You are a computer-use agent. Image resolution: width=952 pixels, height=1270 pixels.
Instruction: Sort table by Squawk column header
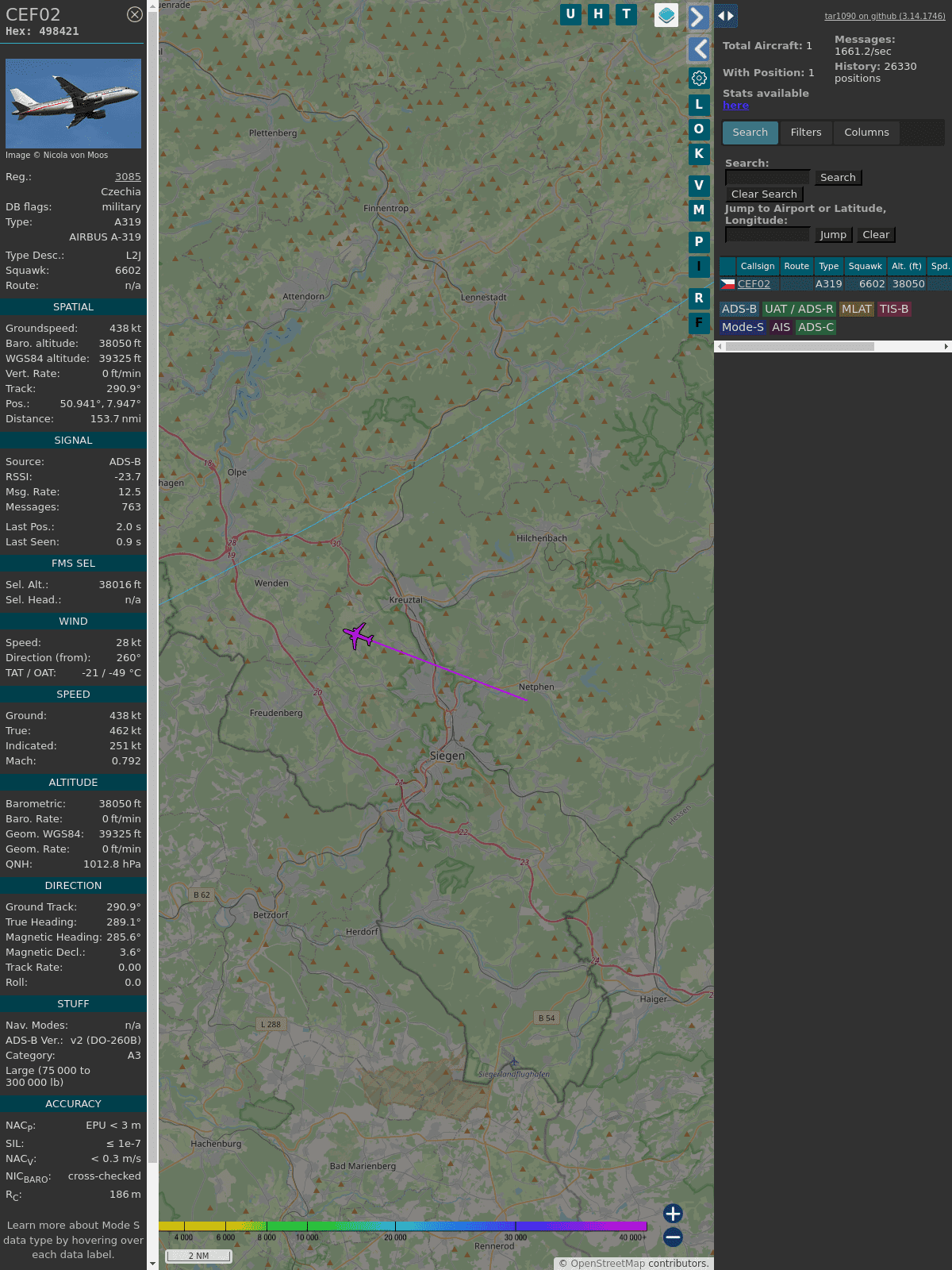pyautogui.click(x=865, y=267)
